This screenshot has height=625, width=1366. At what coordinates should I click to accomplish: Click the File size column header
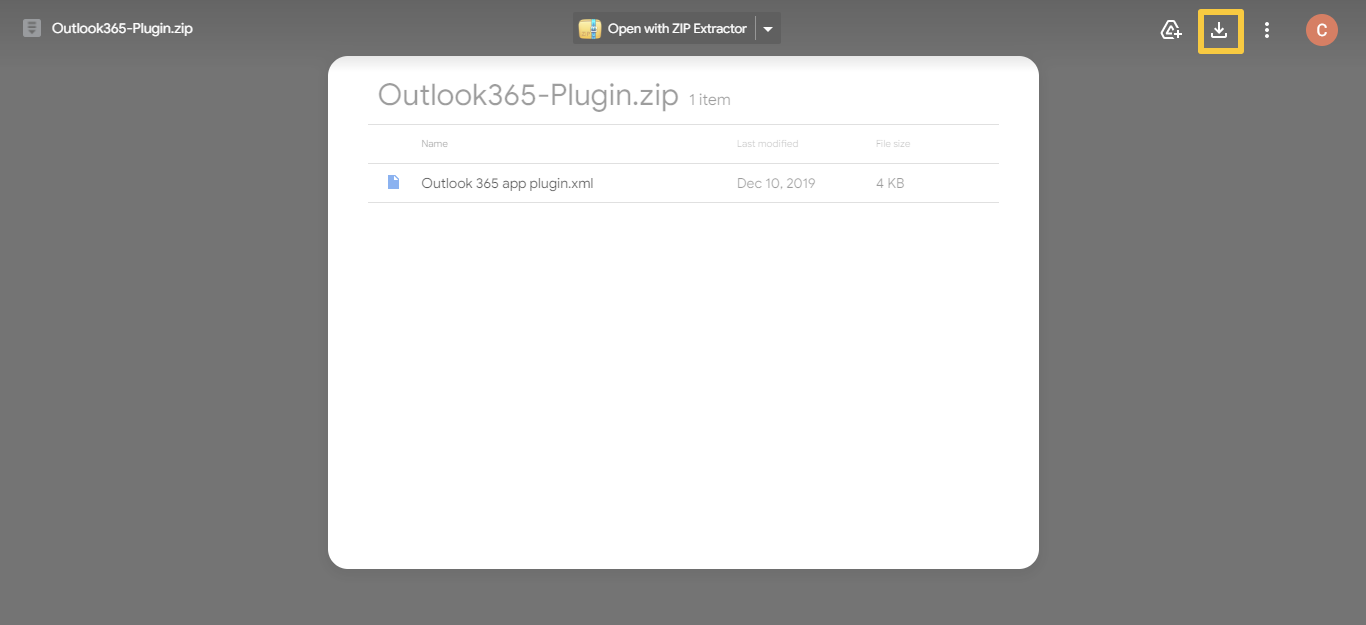(893, 144)
